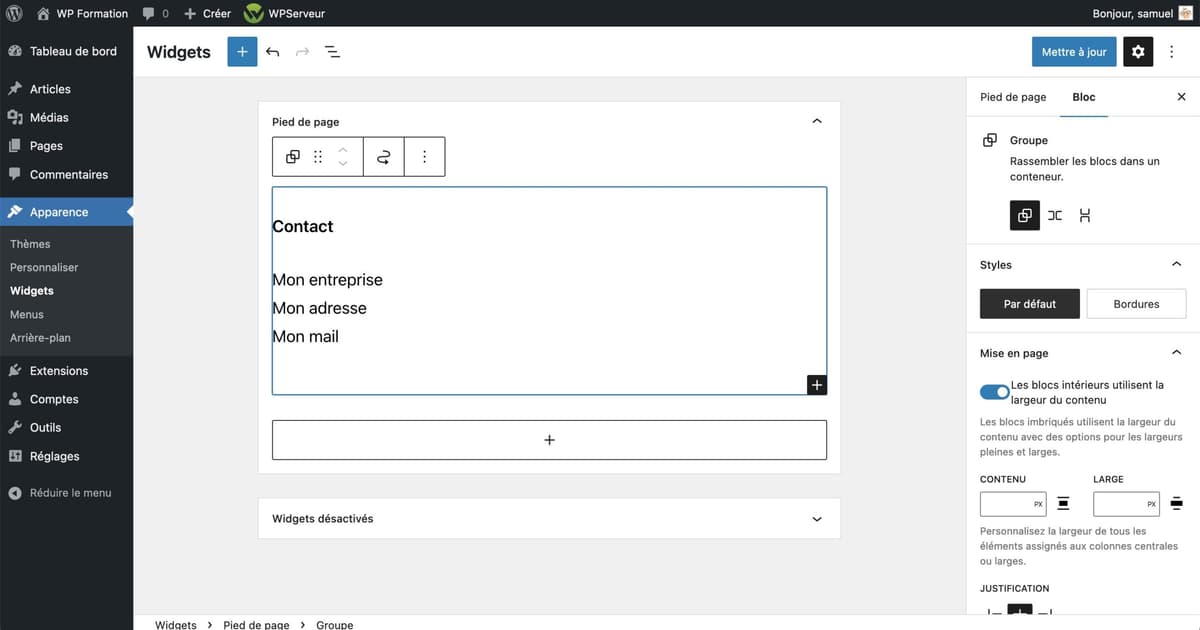Collapse the Styles panel
The image size is (1200, 630).
pyautogui.click(x=1176, y=263)
